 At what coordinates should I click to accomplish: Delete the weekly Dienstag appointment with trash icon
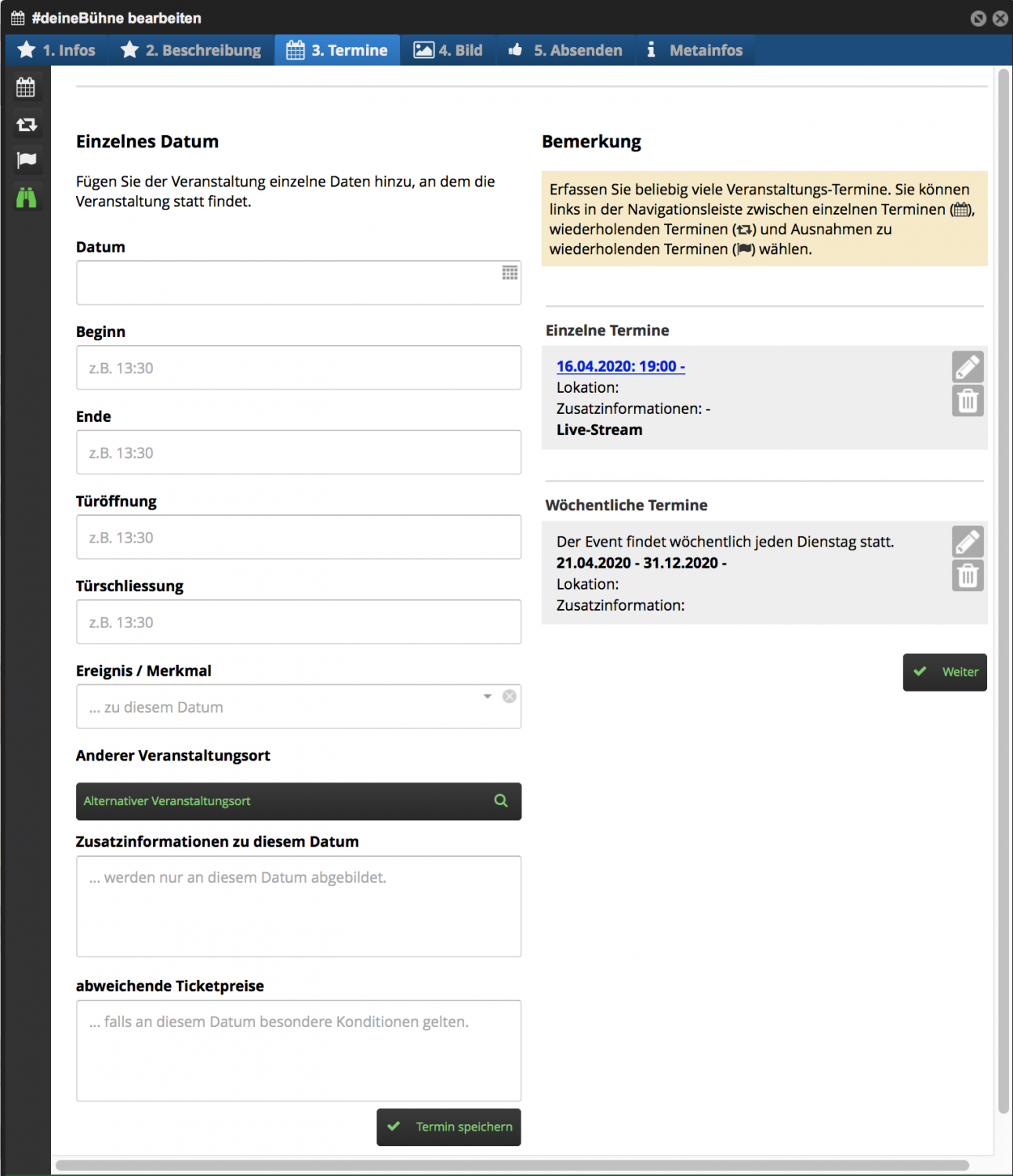(x=968, y=575)
